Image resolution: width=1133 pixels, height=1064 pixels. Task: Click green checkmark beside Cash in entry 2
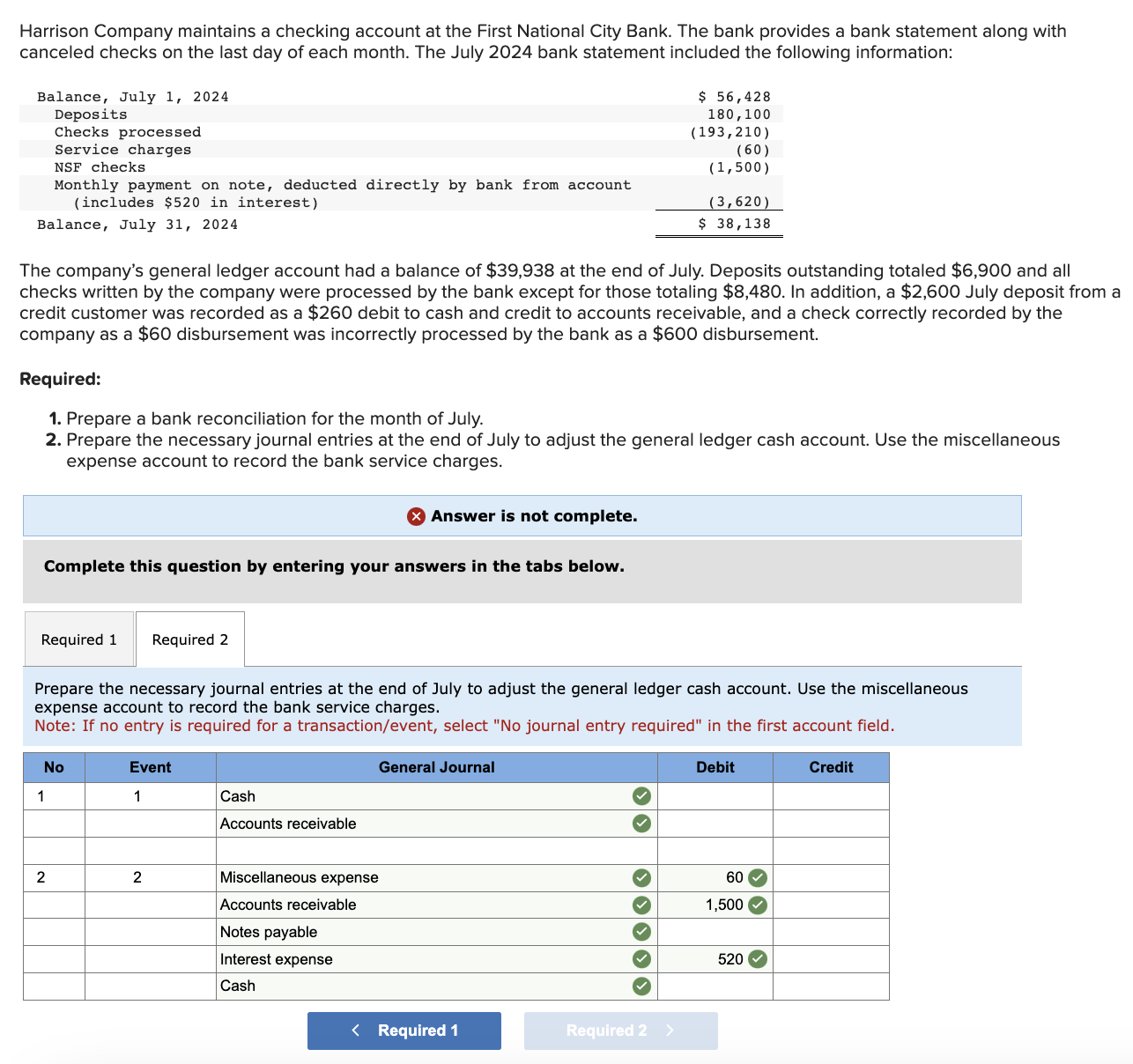642,986
